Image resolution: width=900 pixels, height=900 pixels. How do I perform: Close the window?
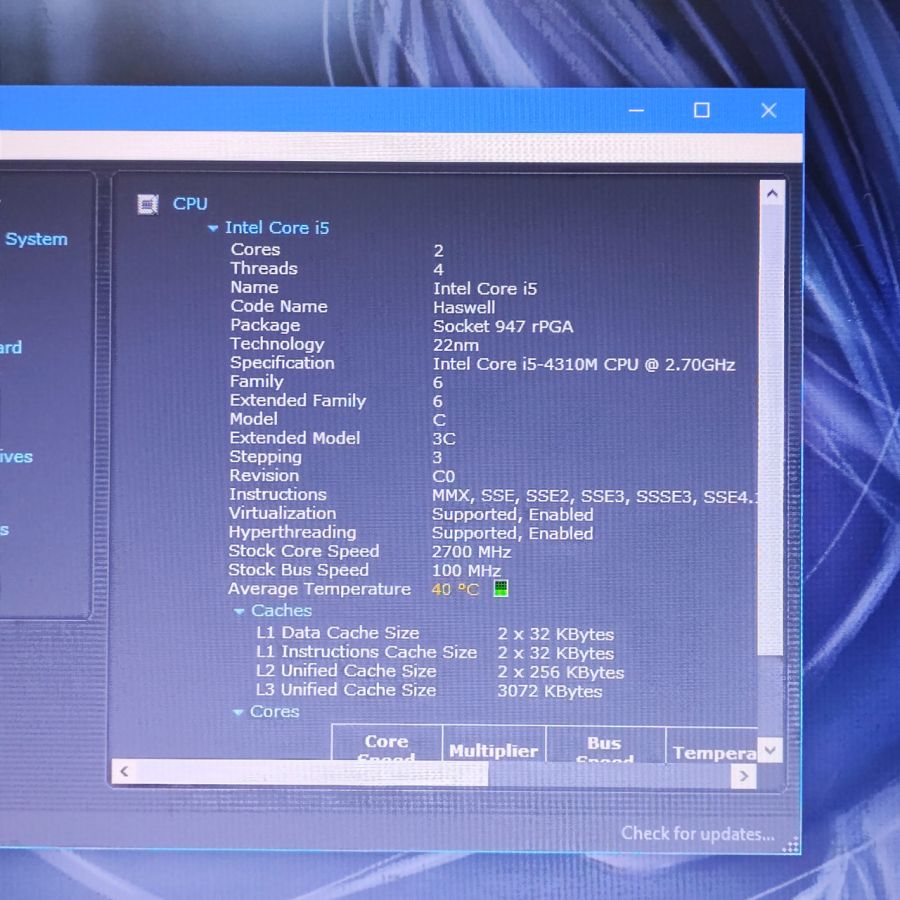tap(769, 110)
